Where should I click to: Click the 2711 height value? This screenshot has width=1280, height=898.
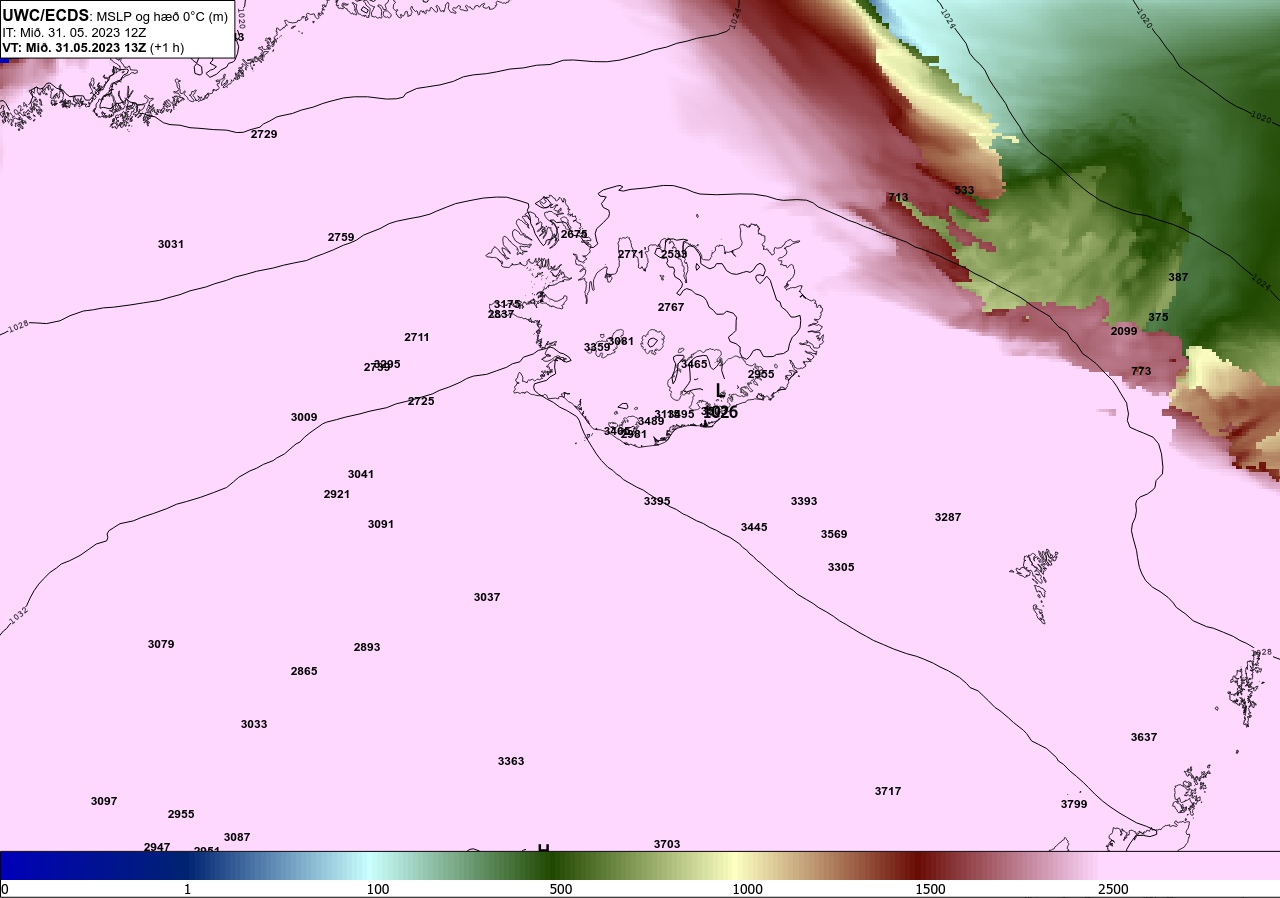pyautogui.click(x=417, y=337)
